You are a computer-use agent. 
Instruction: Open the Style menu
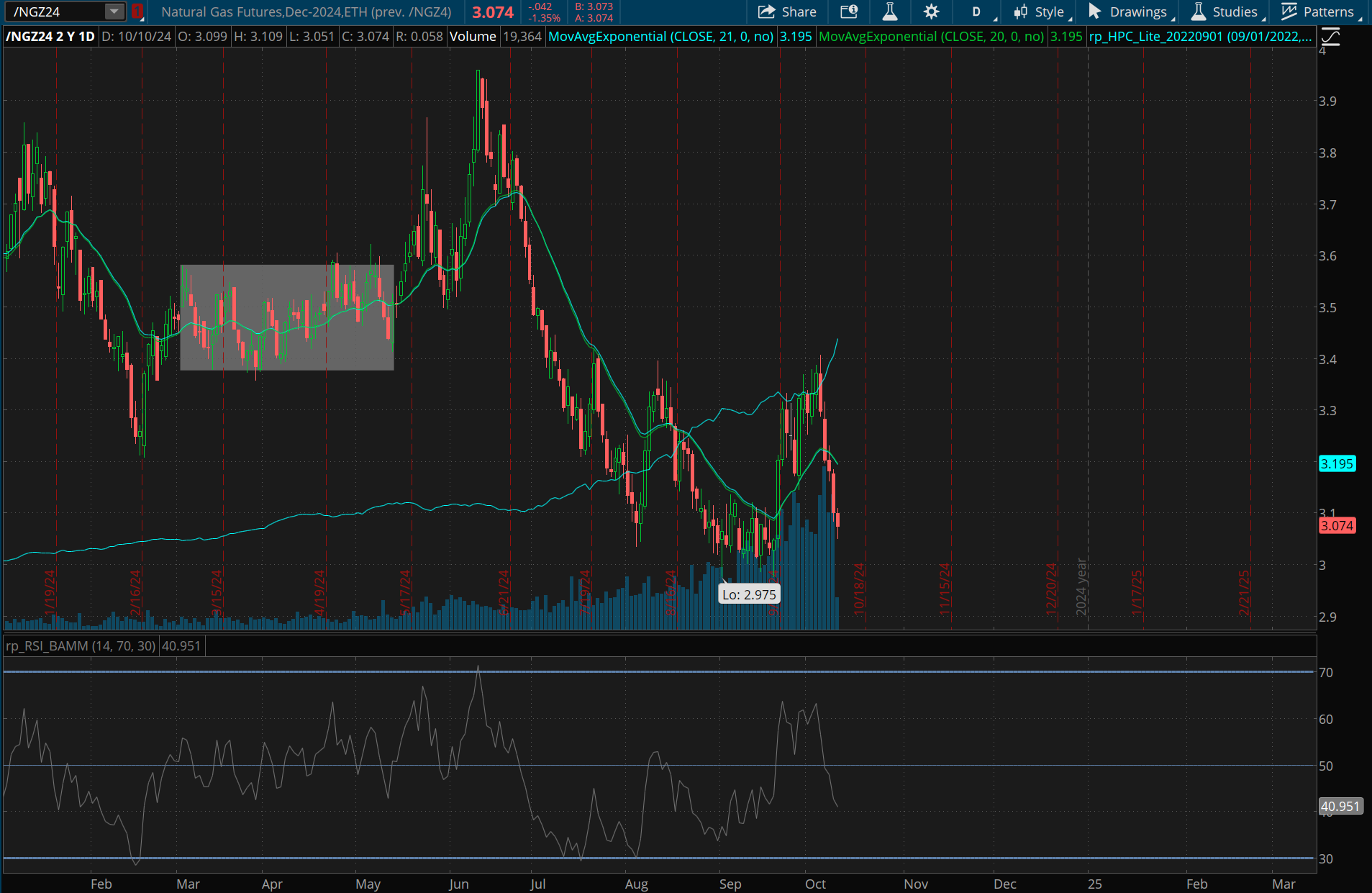pyautogui.click(x=1042, y=12)
